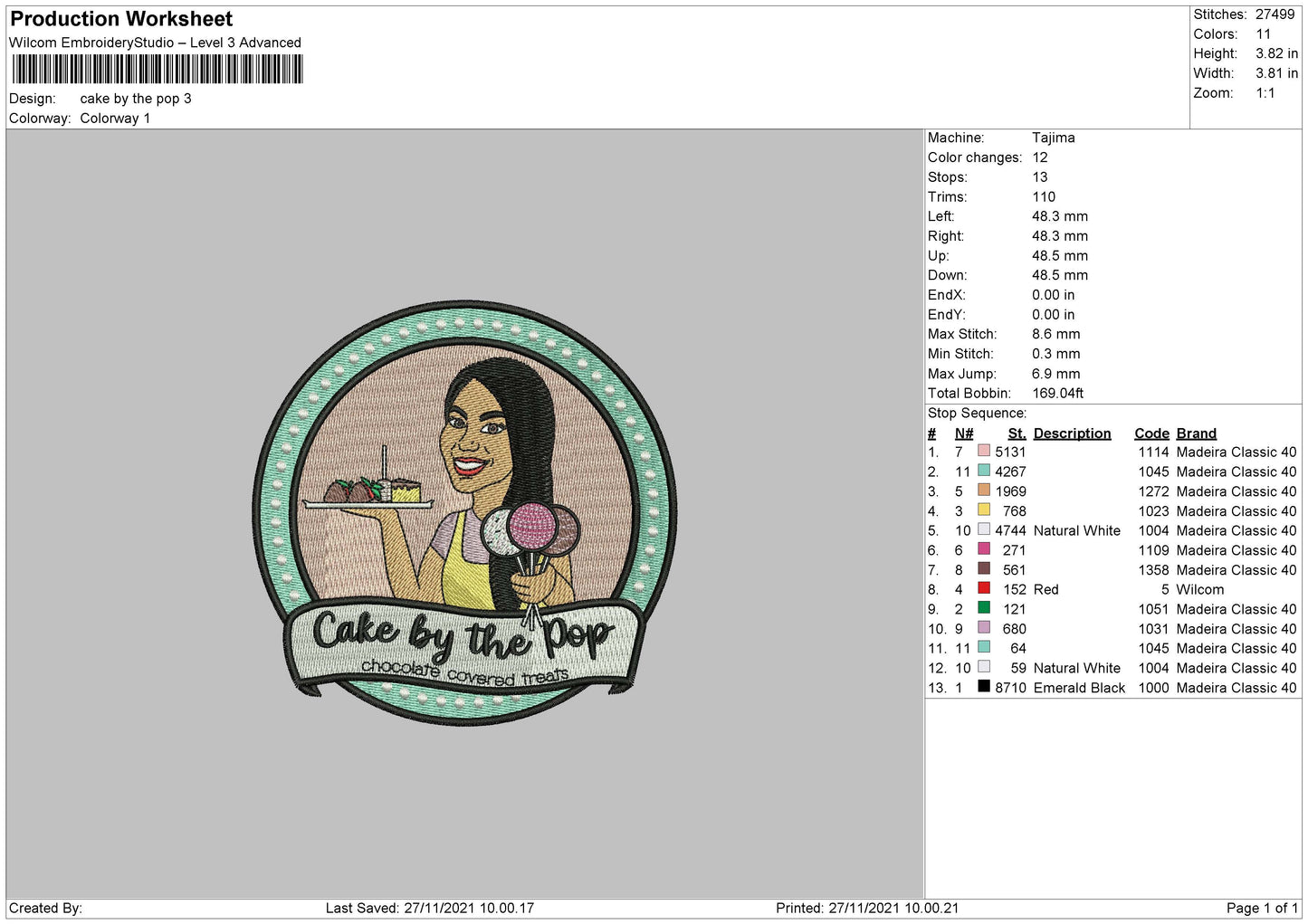Click the stitches count '27499'
The width and height of the screenshot is (1308, 924).
click(x=1275, y=14)
